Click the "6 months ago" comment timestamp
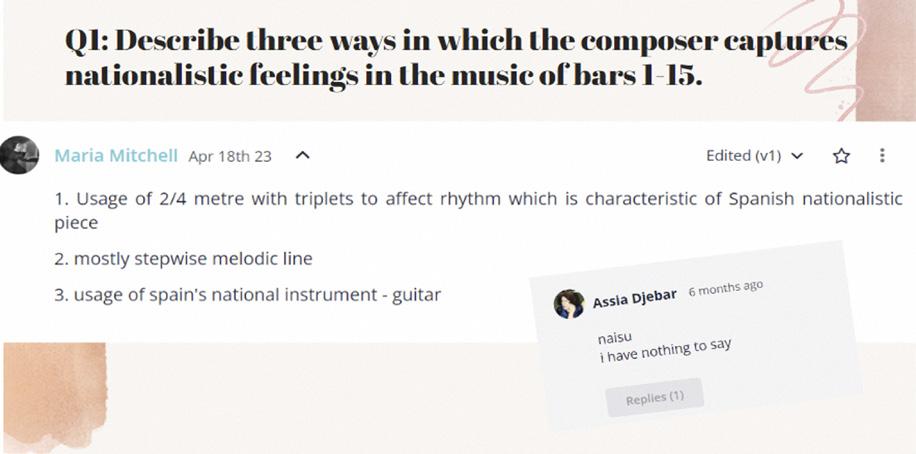This screenshot has width=916, height=454. [x=725, y=286]
